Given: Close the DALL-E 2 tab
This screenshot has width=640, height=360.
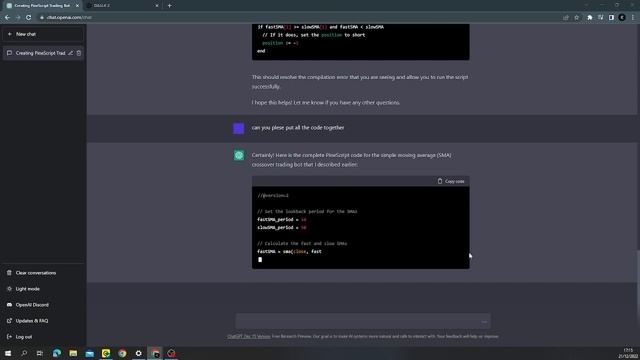Looking at the screenshot, I should [157, 6].
